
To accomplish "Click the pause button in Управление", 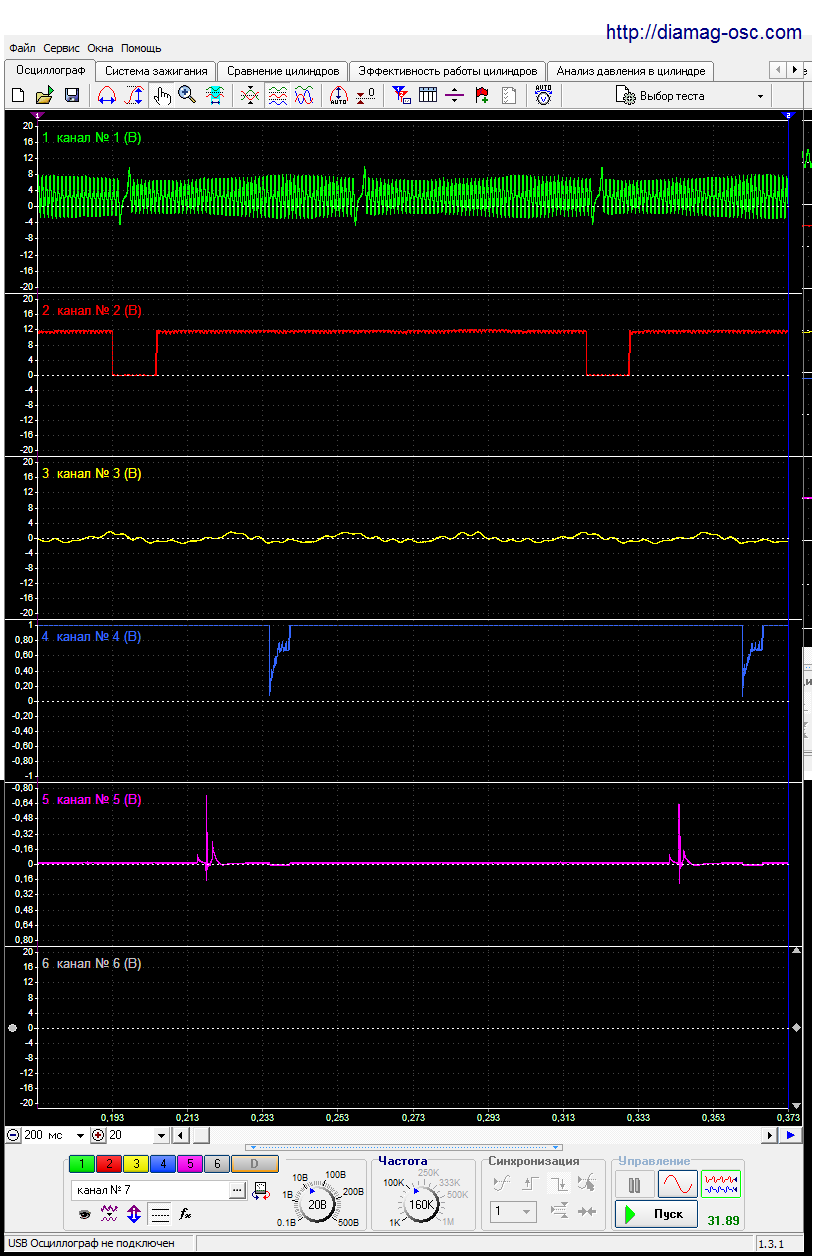I will pos(634,1185).
